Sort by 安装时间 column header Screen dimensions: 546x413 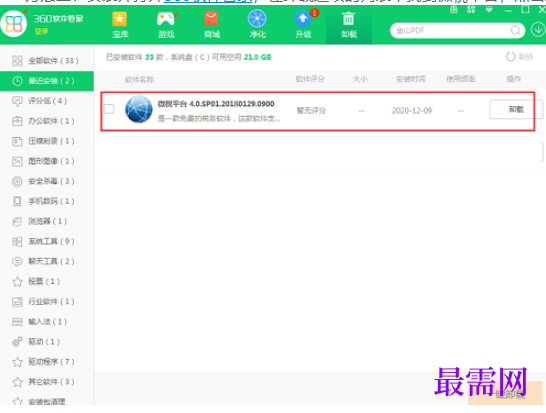pos(410,79)
